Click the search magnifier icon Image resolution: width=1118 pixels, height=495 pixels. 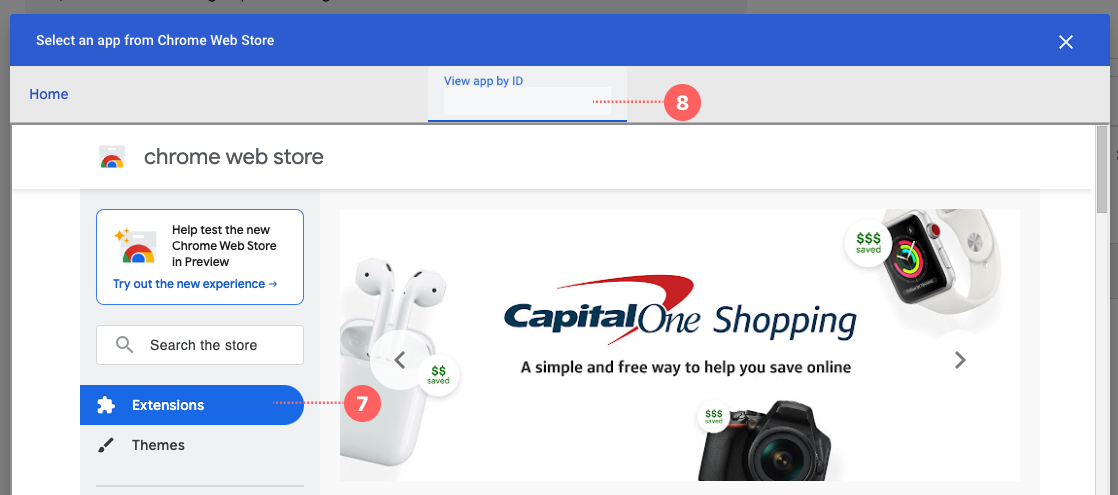tap(124, 345)
